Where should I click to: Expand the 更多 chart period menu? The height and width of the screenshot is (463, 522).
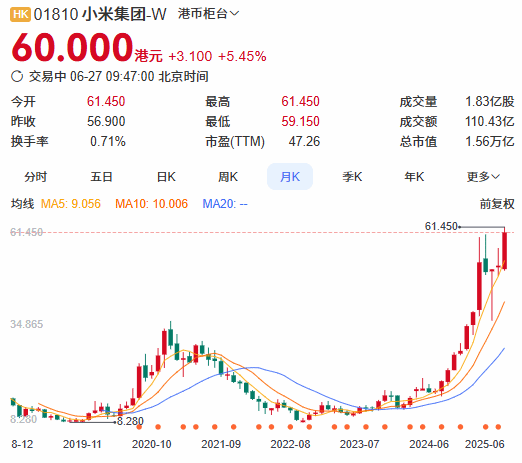coord(483,177)
